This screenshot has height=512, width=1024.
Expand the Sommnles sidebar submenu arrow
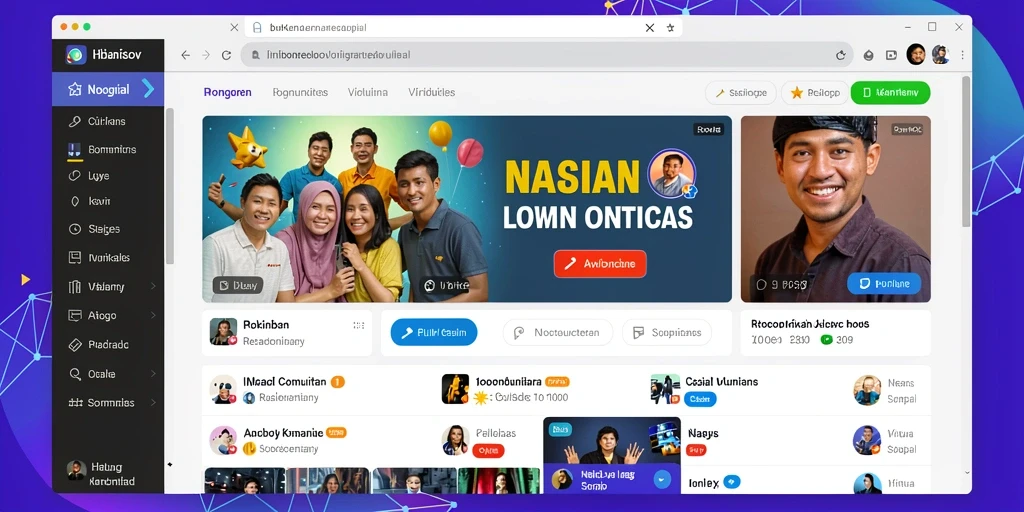[153, 402]
